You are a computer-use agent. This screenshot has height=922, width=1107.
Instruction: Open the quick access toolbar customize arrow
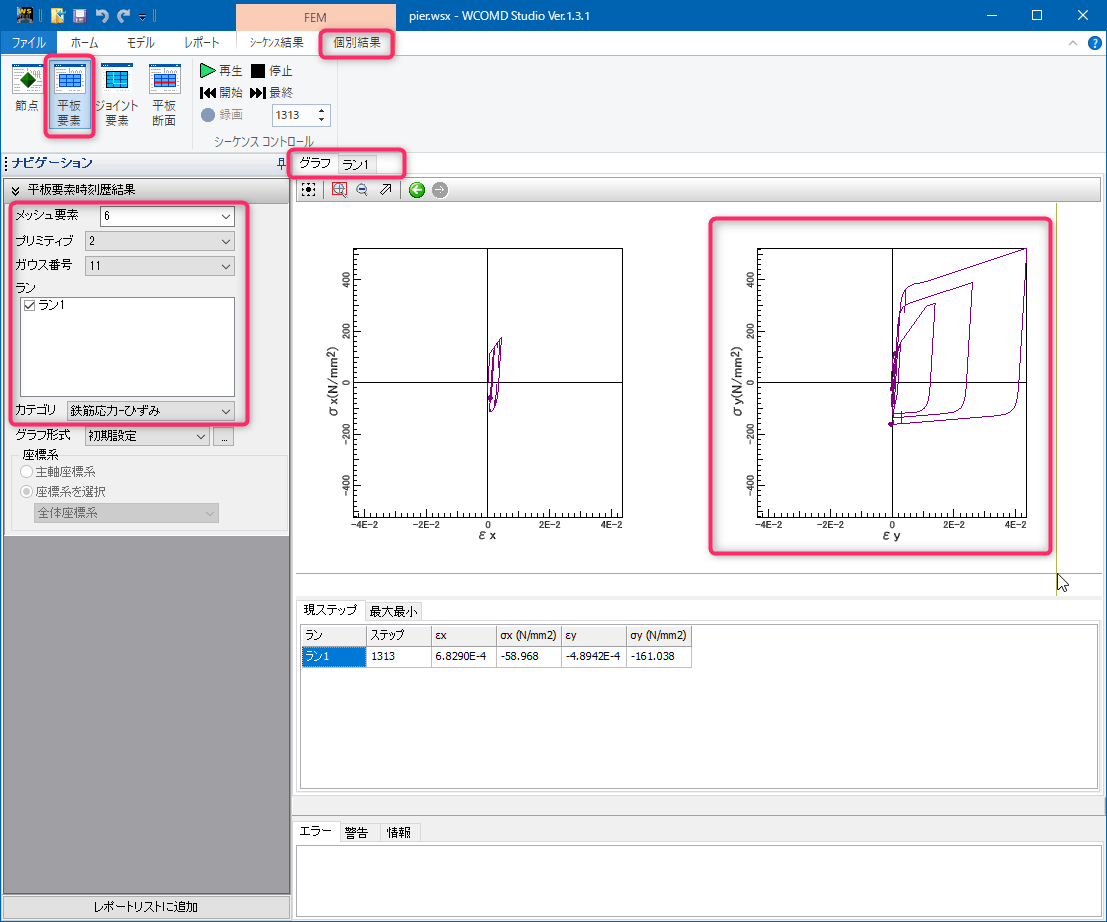pos(143,16)
